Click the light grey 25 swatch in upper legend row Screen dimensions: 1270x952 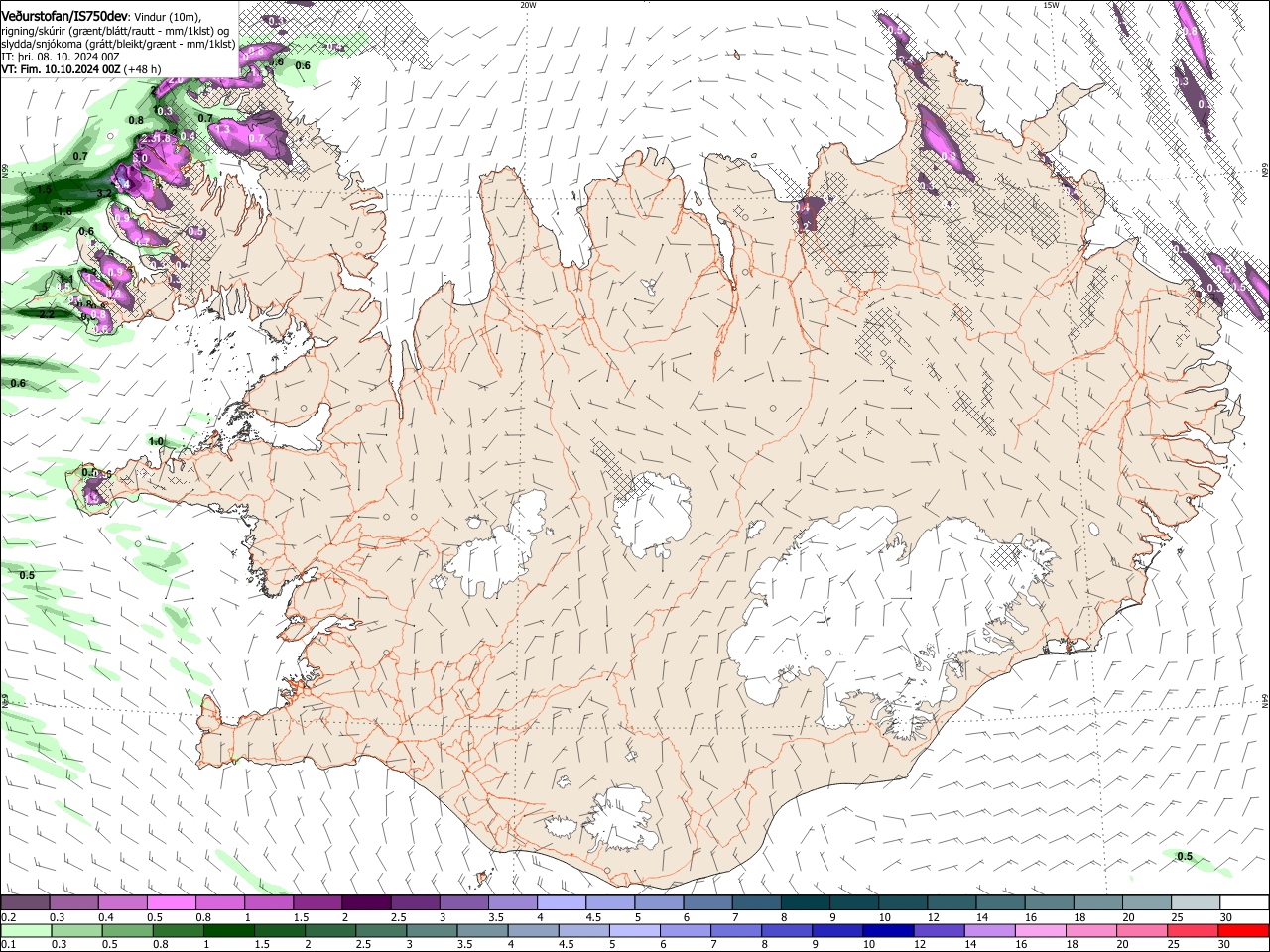(x=1196, y=903)
